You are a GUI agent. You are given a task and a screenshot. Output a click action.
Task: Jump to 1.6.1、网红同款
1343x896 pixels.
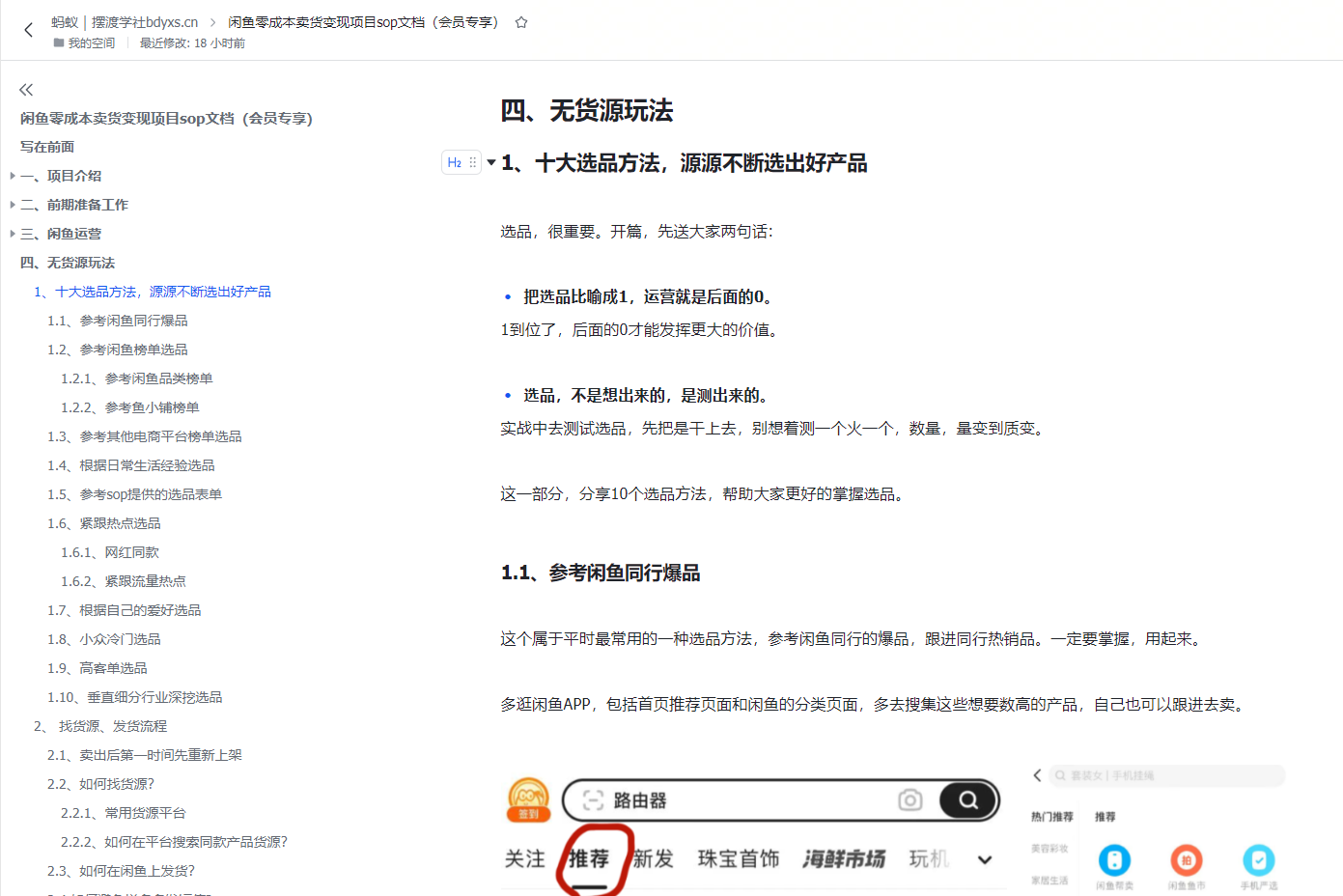coord(110,552)
